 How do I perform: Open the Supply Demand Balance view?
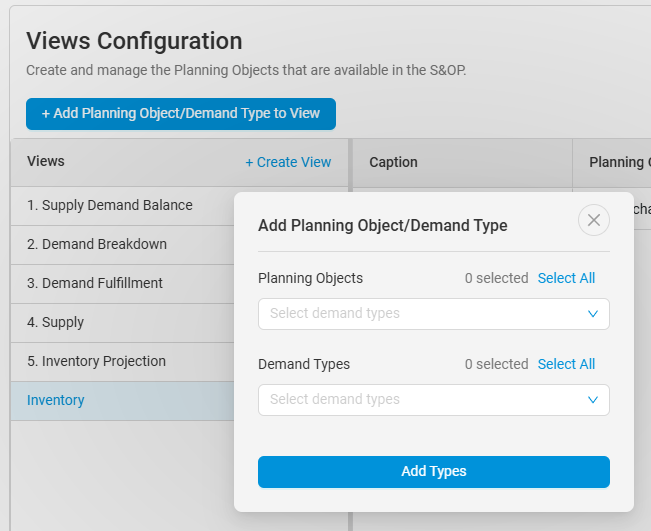[x=110, y=205]
